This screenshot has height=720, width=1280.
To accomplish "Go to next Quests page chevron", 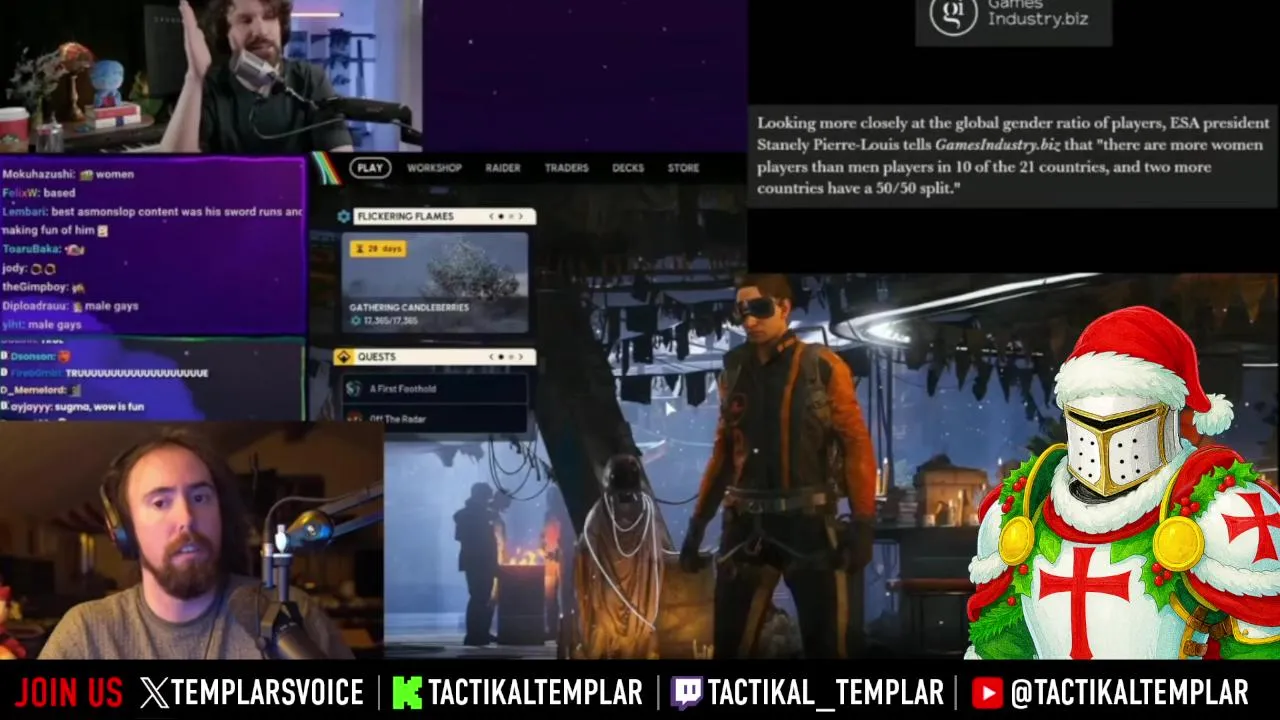I will click(x=520, y=357).
